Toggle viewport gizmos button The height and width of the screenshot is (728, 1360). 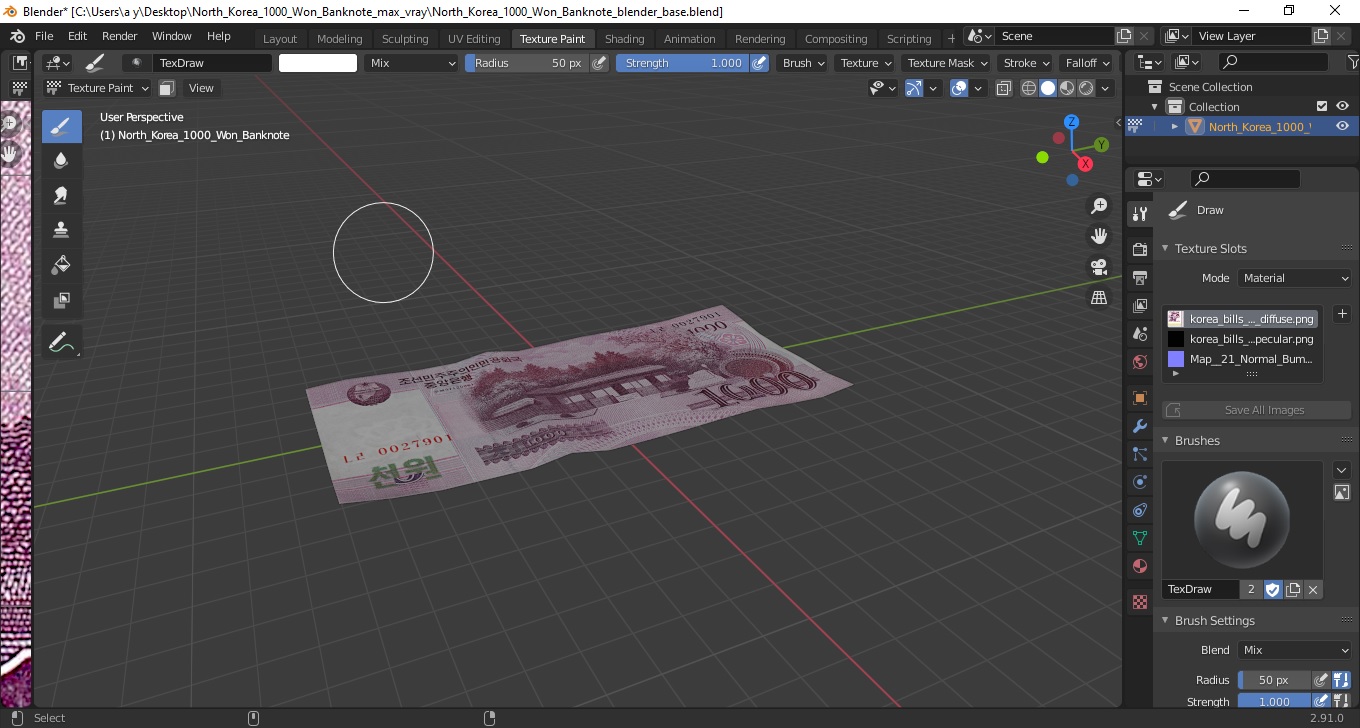click(x=914, y=88)
